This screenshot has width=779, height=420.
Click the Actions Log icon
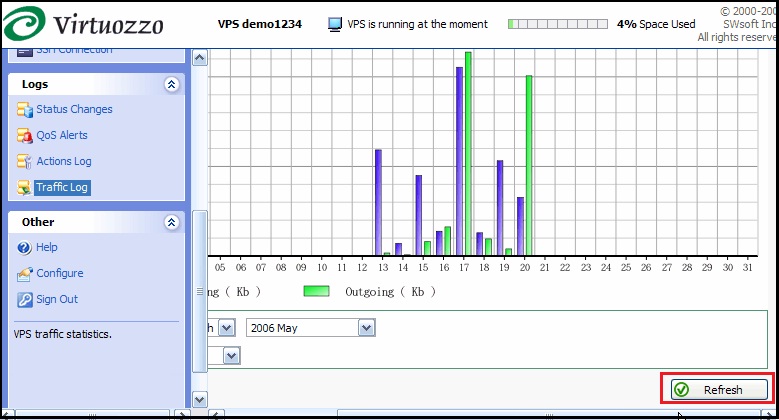click(24, 161)
